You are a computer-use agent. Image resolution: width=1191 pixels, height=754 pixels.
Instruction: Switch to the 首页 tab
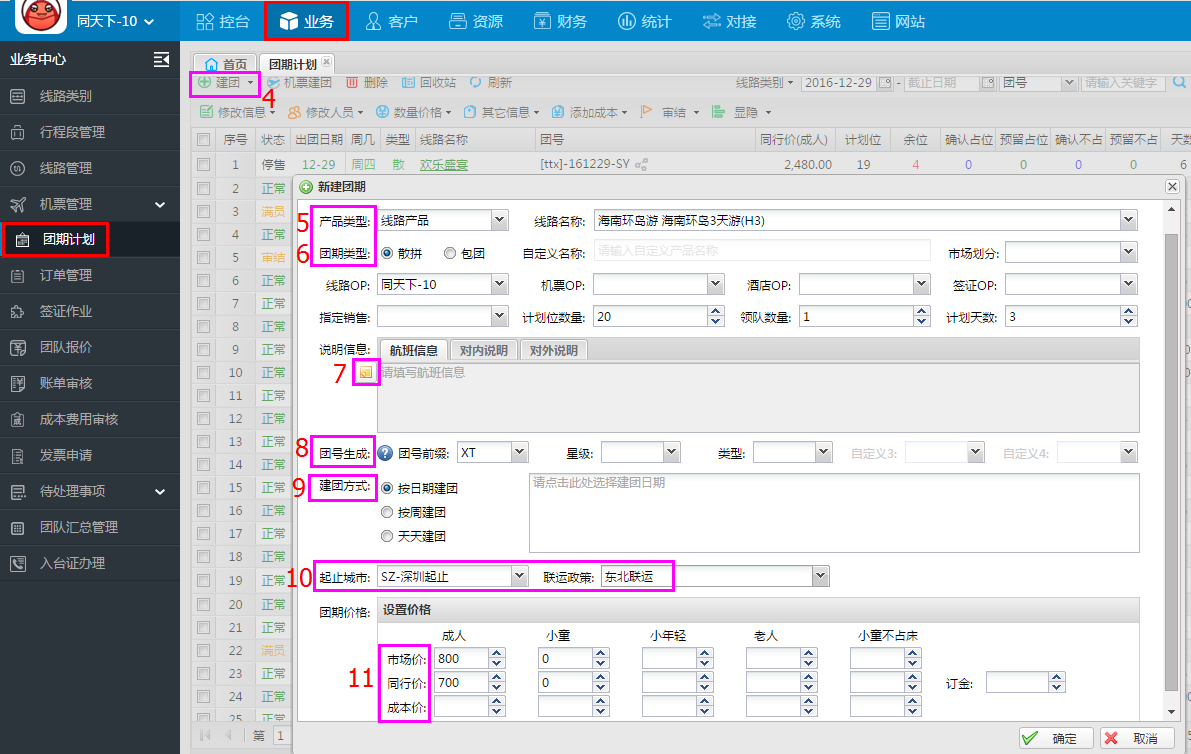(226, 65)
